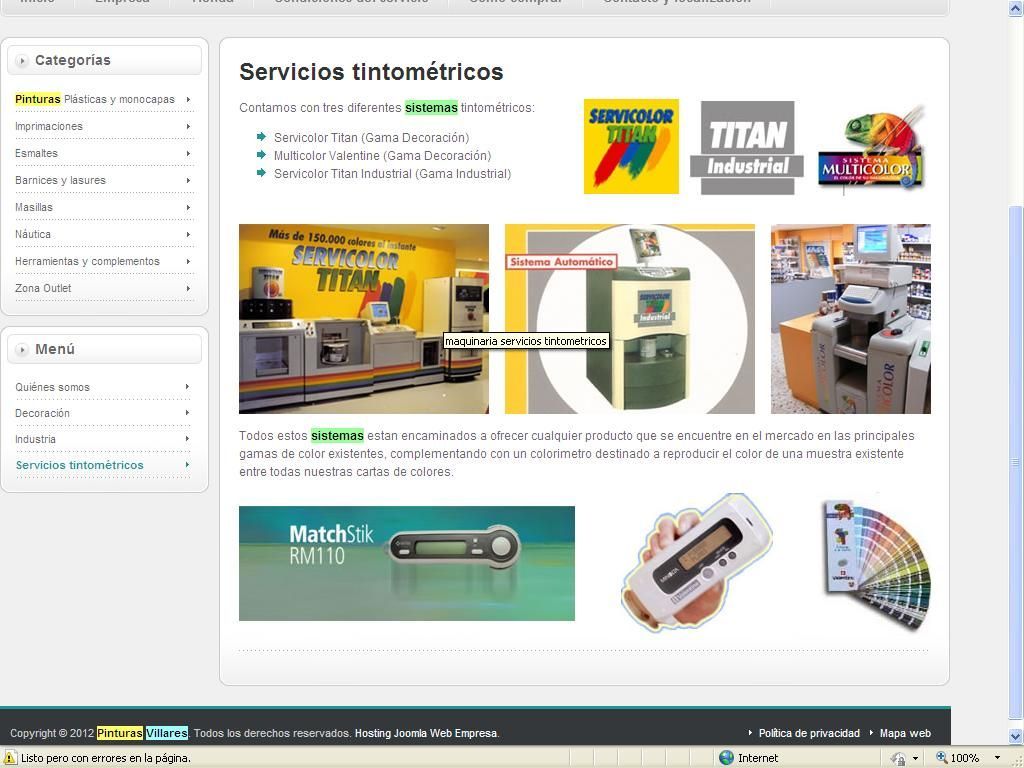Open the Imprimaciones category
Image resolution: width=1024 pixels, height=768 pixels.
click(x=49, y=126)
